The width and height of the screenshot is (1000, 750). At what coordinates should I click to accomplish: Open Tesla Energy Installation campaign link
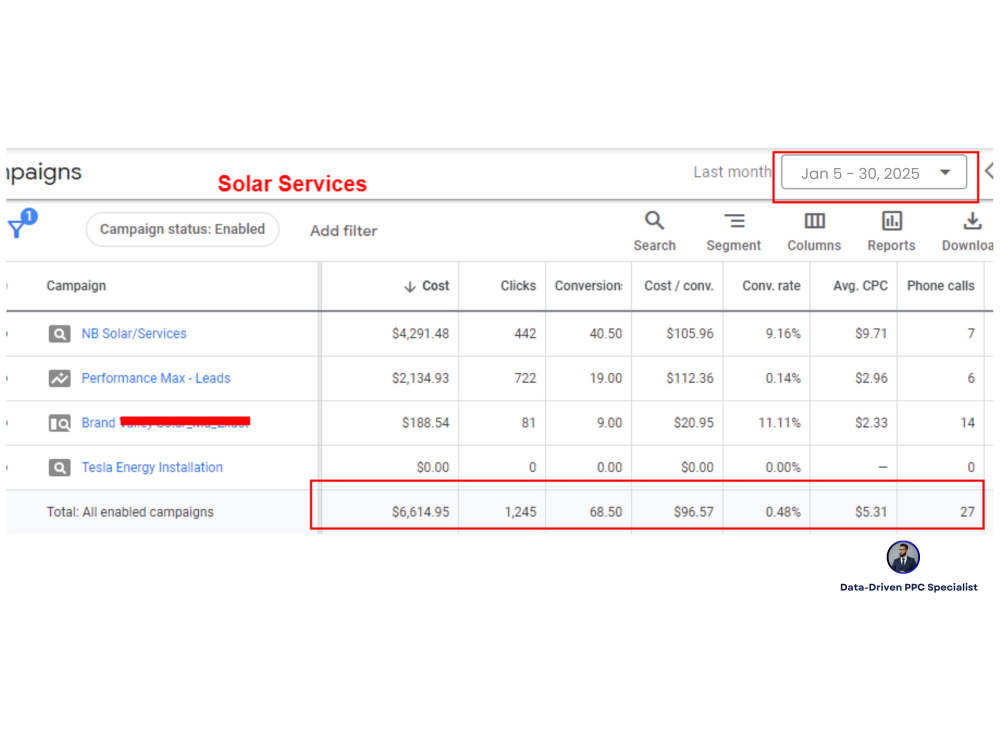(x=152, y=467)
